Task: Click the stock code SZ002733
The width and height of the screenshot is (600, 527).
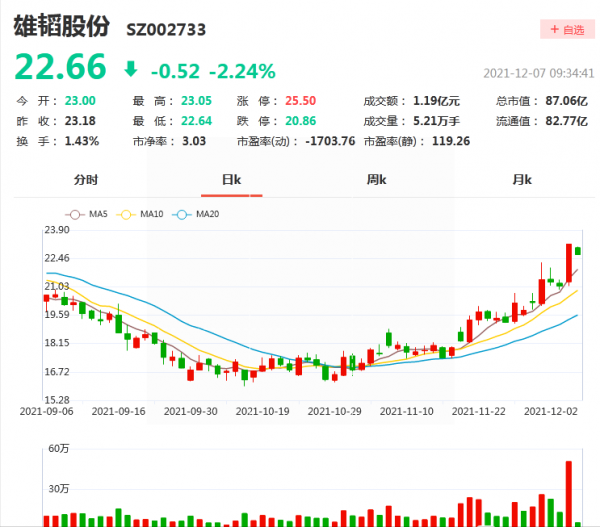Action: click(166, 30)
